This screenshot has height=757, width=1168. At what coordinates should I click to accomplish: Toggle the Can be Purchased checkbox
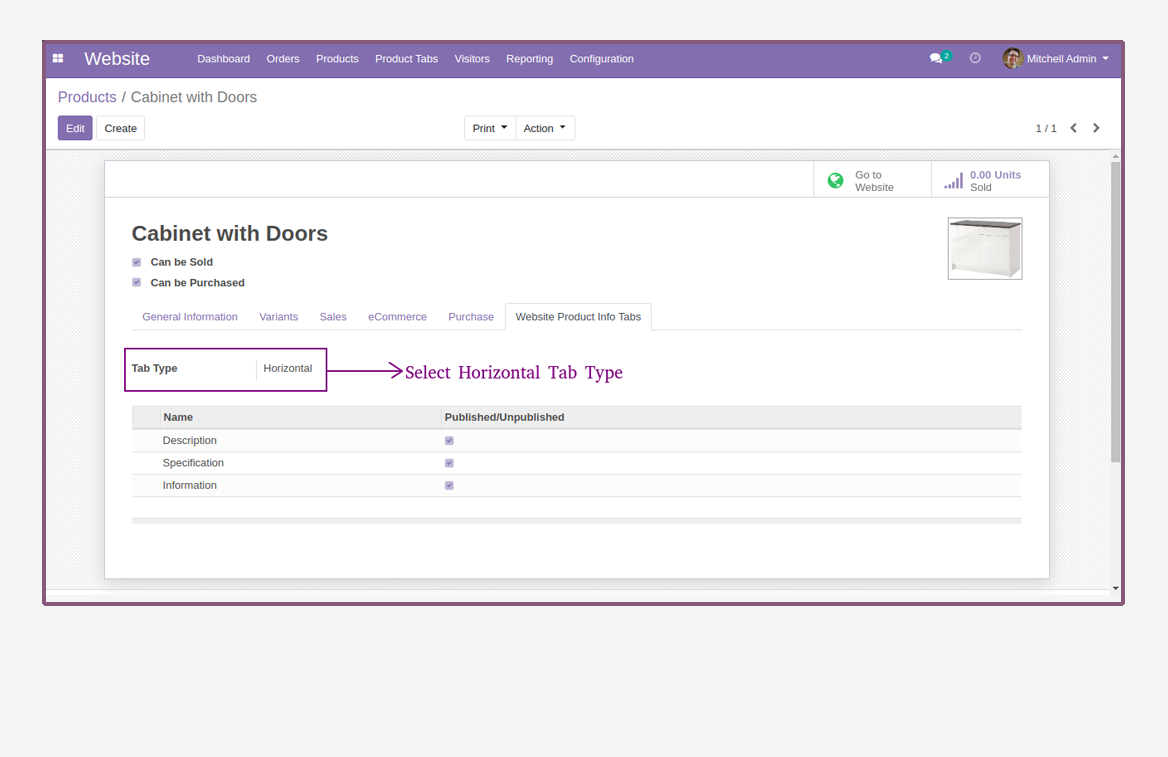point(136,282)
